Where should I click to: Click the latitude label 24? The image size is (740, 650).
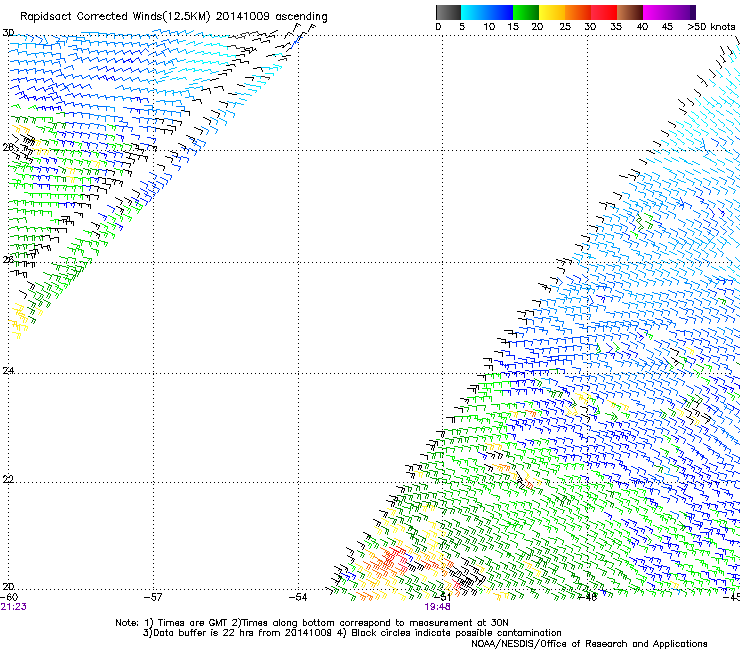click(x=8, y=371)
